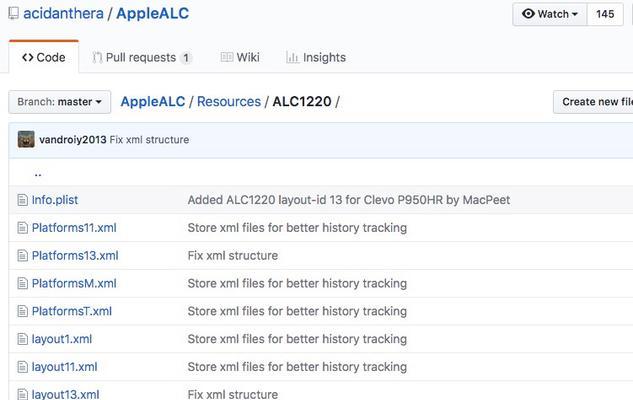Screen dimensions: 633x400
Task: Click the eye icon in Watch button
Action: pyautogui.click(x=528, y=14)
